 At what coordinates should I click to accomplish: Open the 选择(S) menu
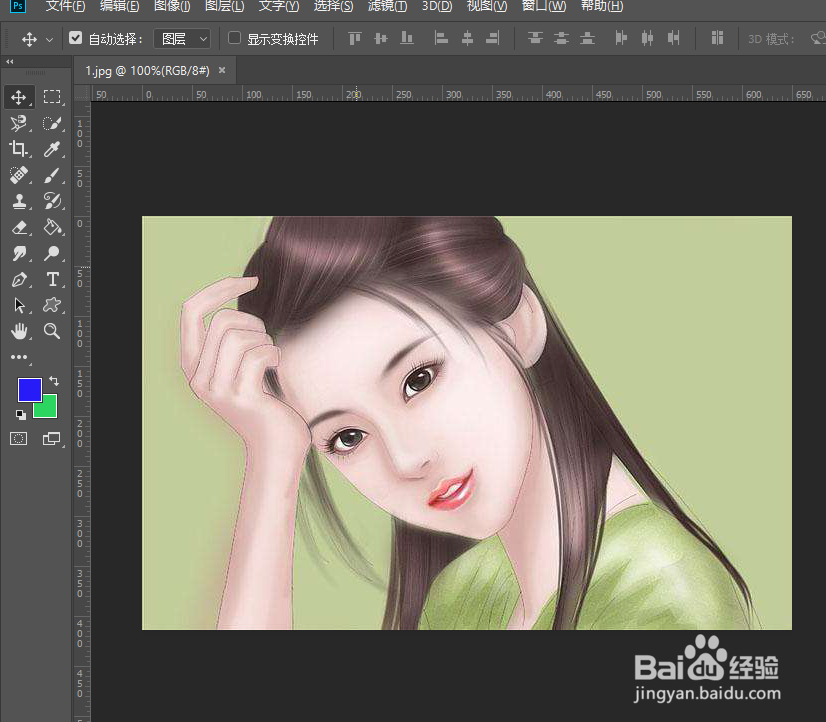pos(333,6)
